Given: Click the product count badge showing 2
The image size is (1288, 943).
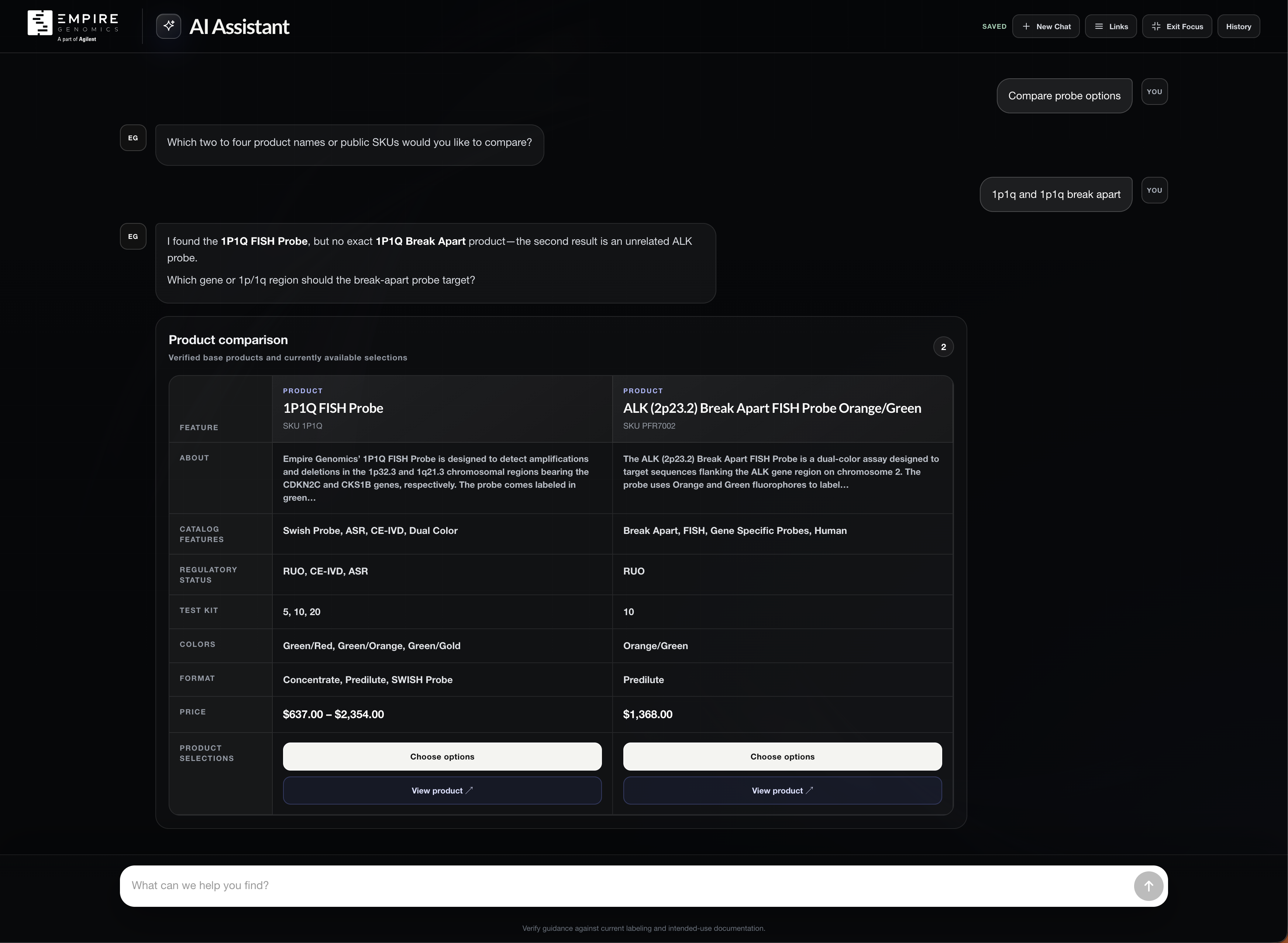Looking at the screenshot, I should (943, 347).
